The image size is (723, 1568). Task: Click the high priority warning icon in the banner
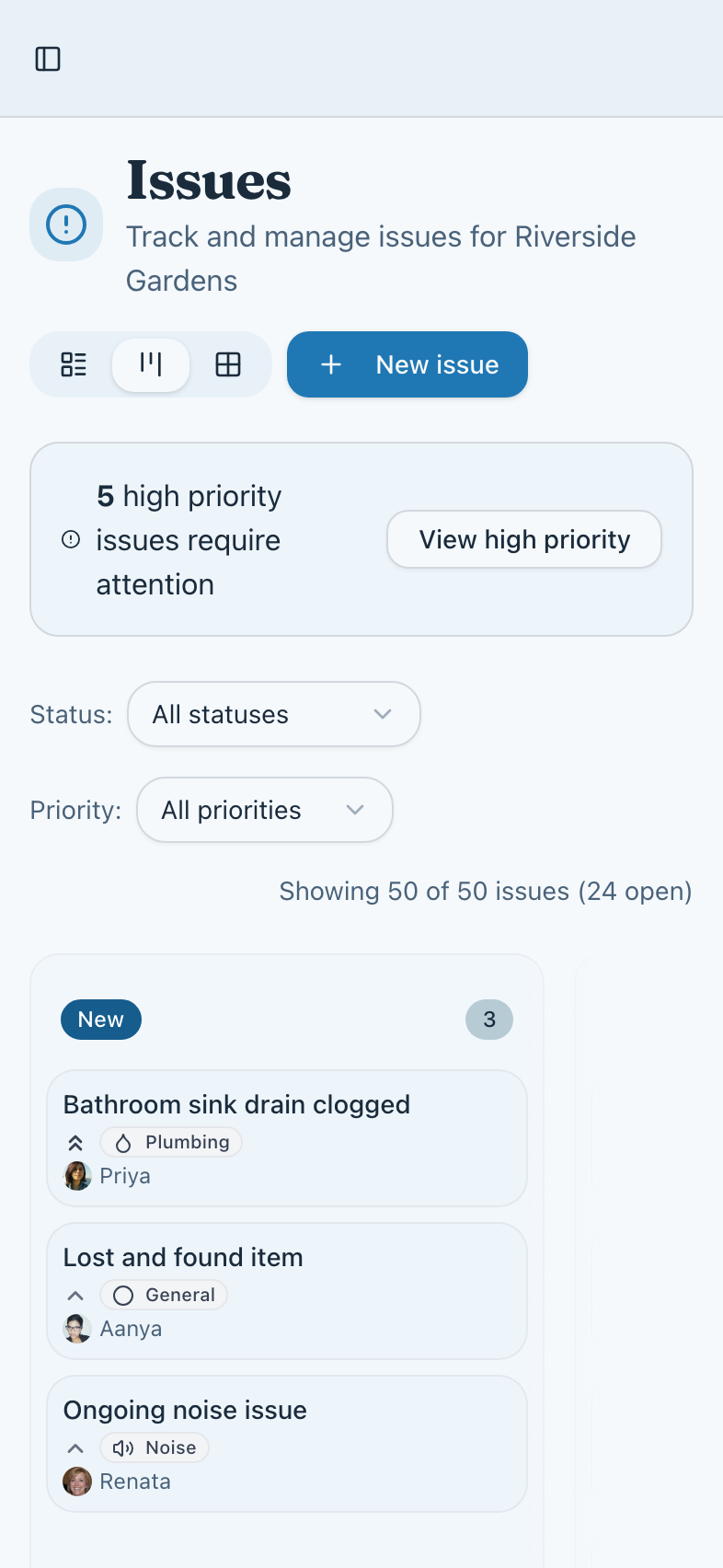(x=70, y=540)
